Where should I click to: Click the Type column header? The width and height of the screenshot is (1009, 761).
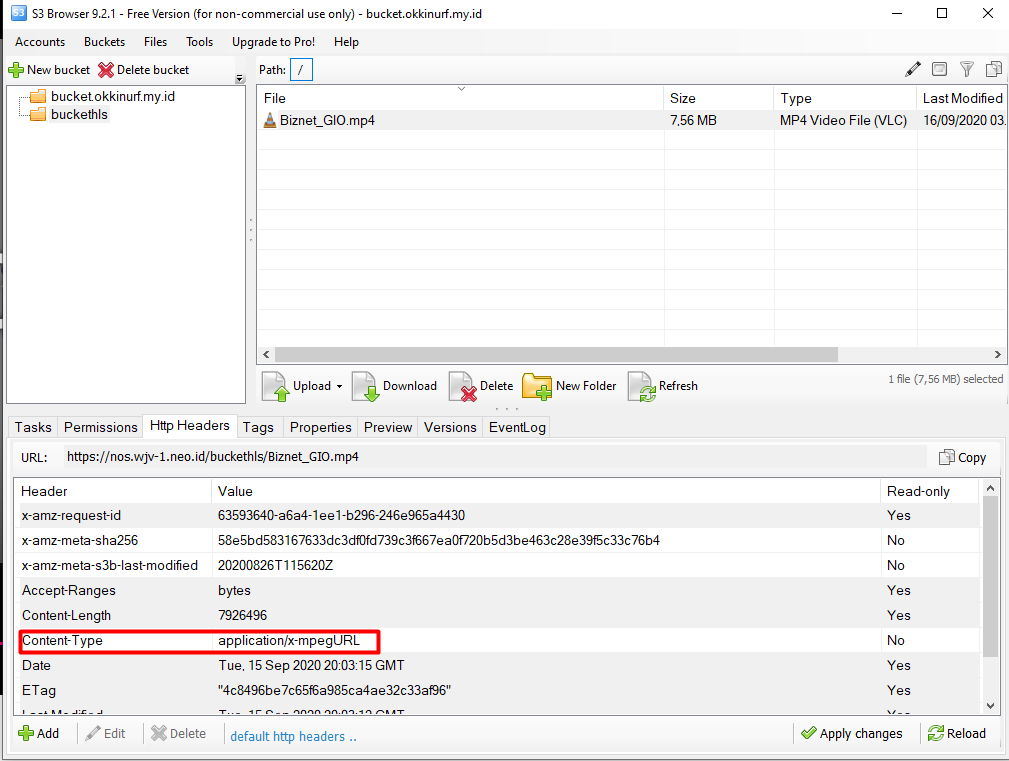click(x=845, y=98)
